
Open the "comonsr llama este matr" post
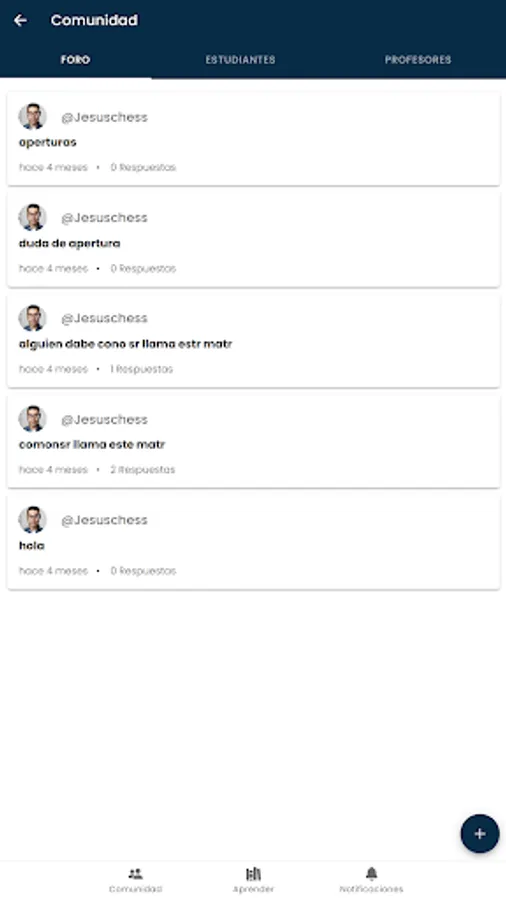253,441
